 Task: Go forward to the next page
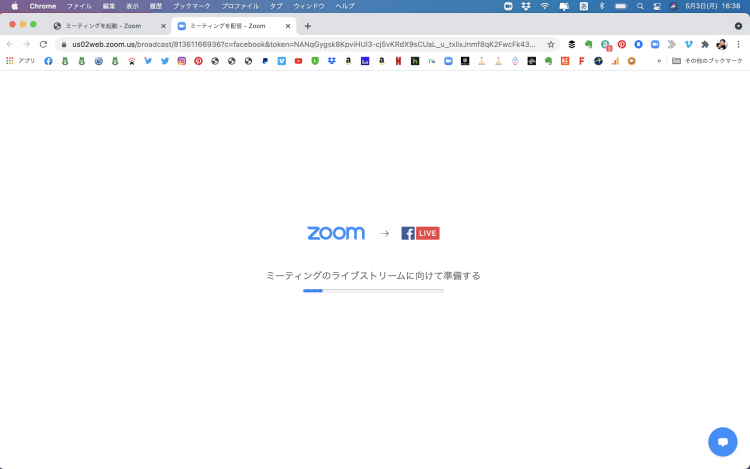tap(26, 44)
